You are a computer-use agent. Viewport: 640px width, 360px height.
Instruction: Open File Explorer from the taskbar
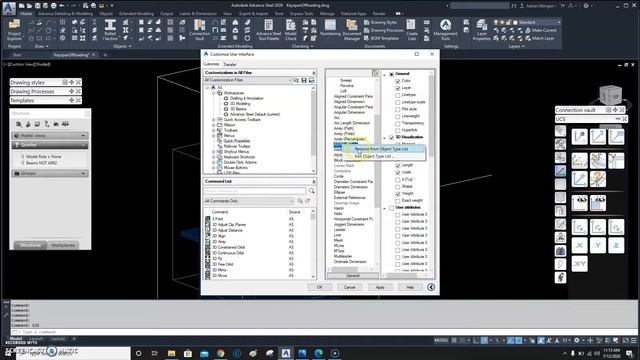[171, 353]
